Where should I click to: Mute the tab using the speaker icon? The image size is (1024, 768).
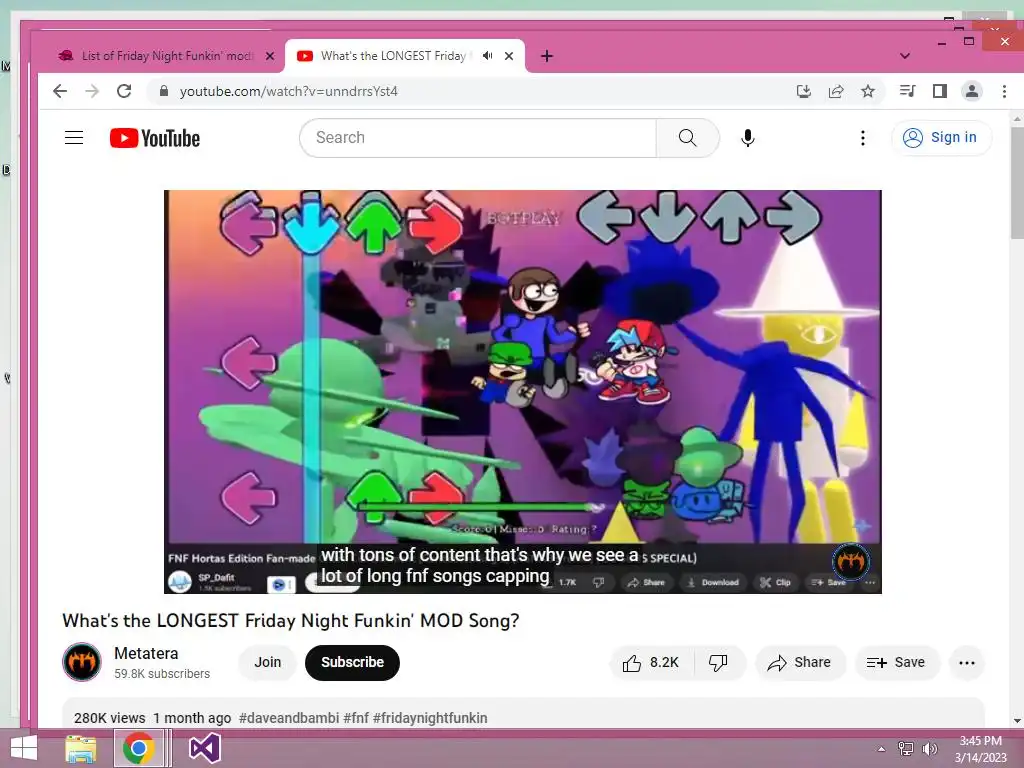tap(487, 56)
